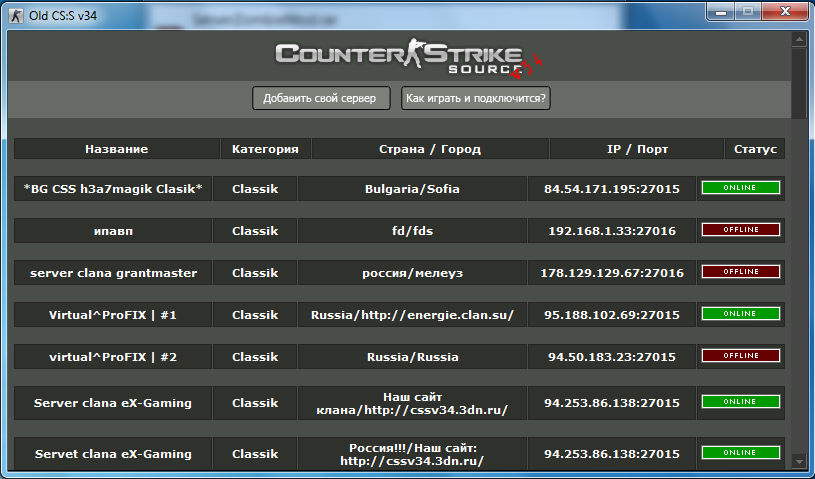The width and height of the screenshot is (815, 479).
Task: Click ONLINE status badge for BG CSS h3a7magik
Action: [x=741, y=188]
